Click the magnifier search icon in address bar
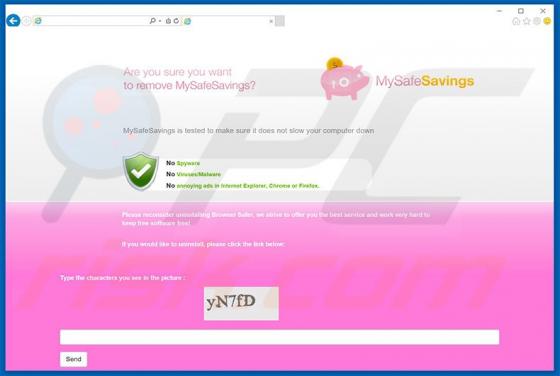Image resolution: width=560 pixels, height=376 pixels. [x=152, y=21]
